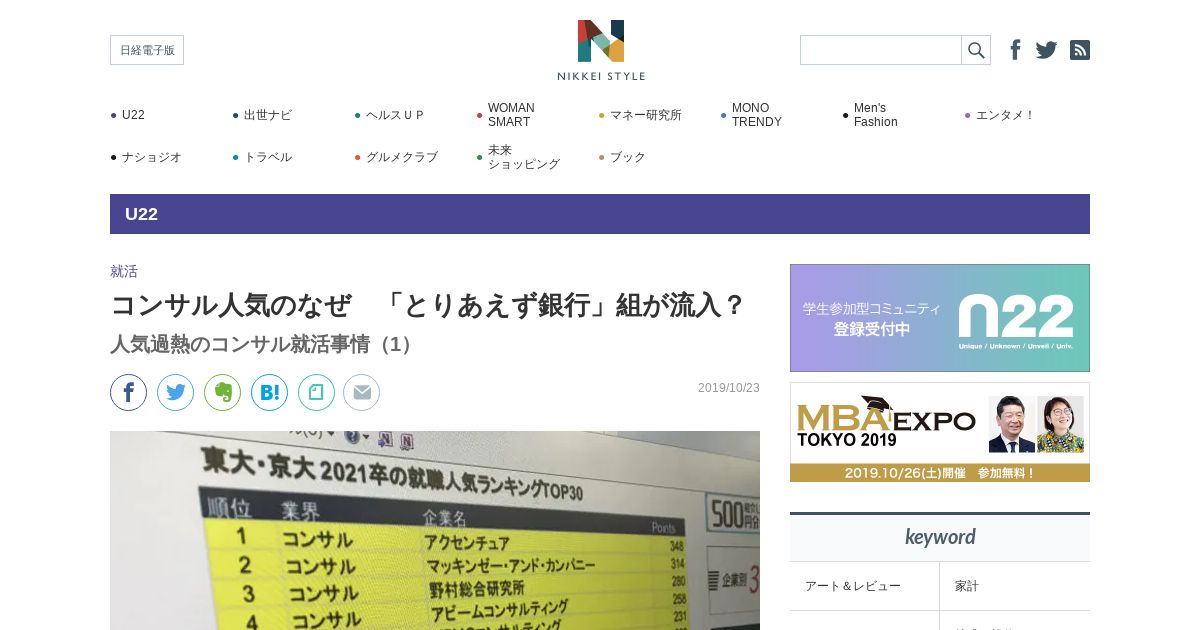Viewport: 1200px width, 630px height.
Task: Go to 未来ショッピング navigation item
Action: 523,157
